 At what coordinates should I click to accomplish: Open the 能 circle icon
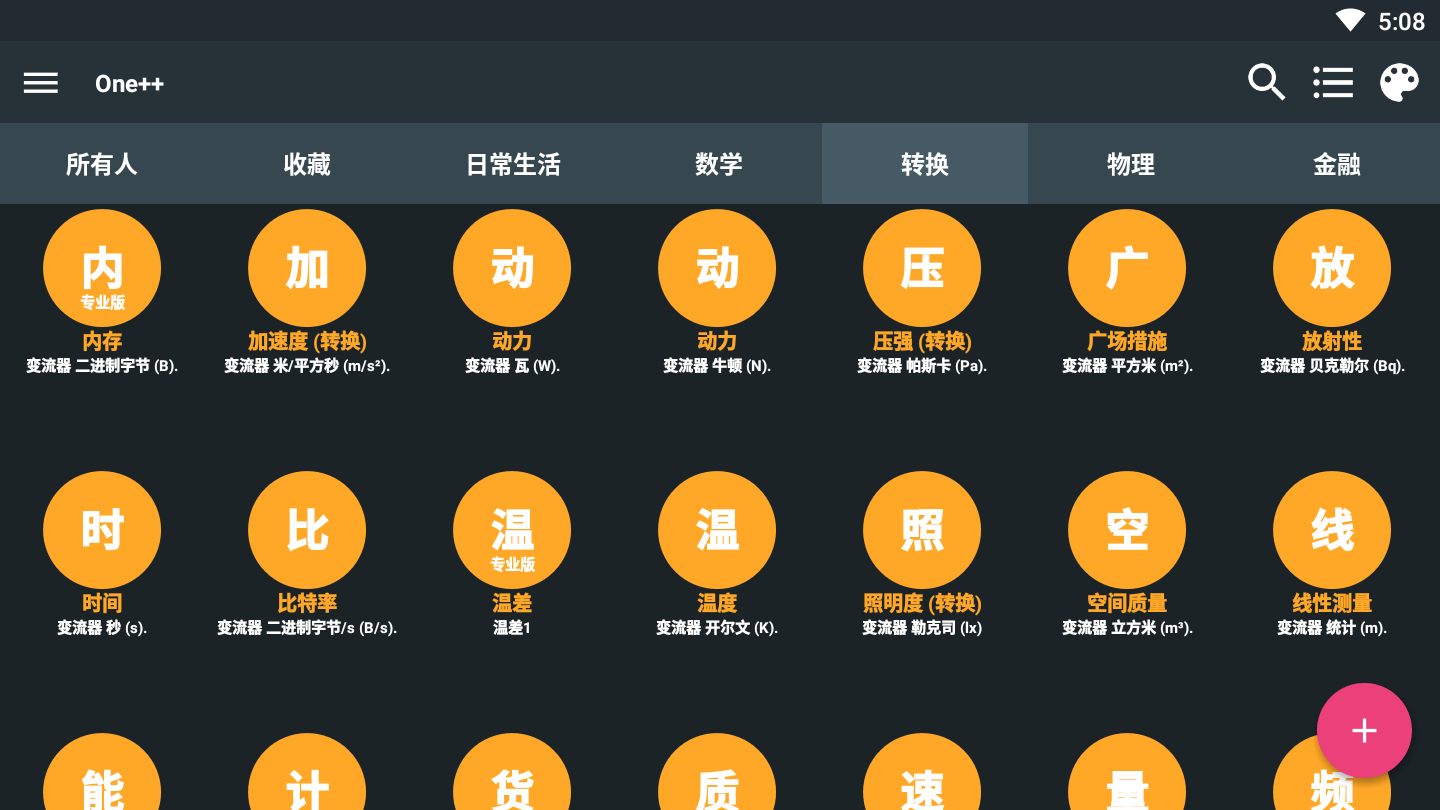pyautogui.click(x=102, y=772)
